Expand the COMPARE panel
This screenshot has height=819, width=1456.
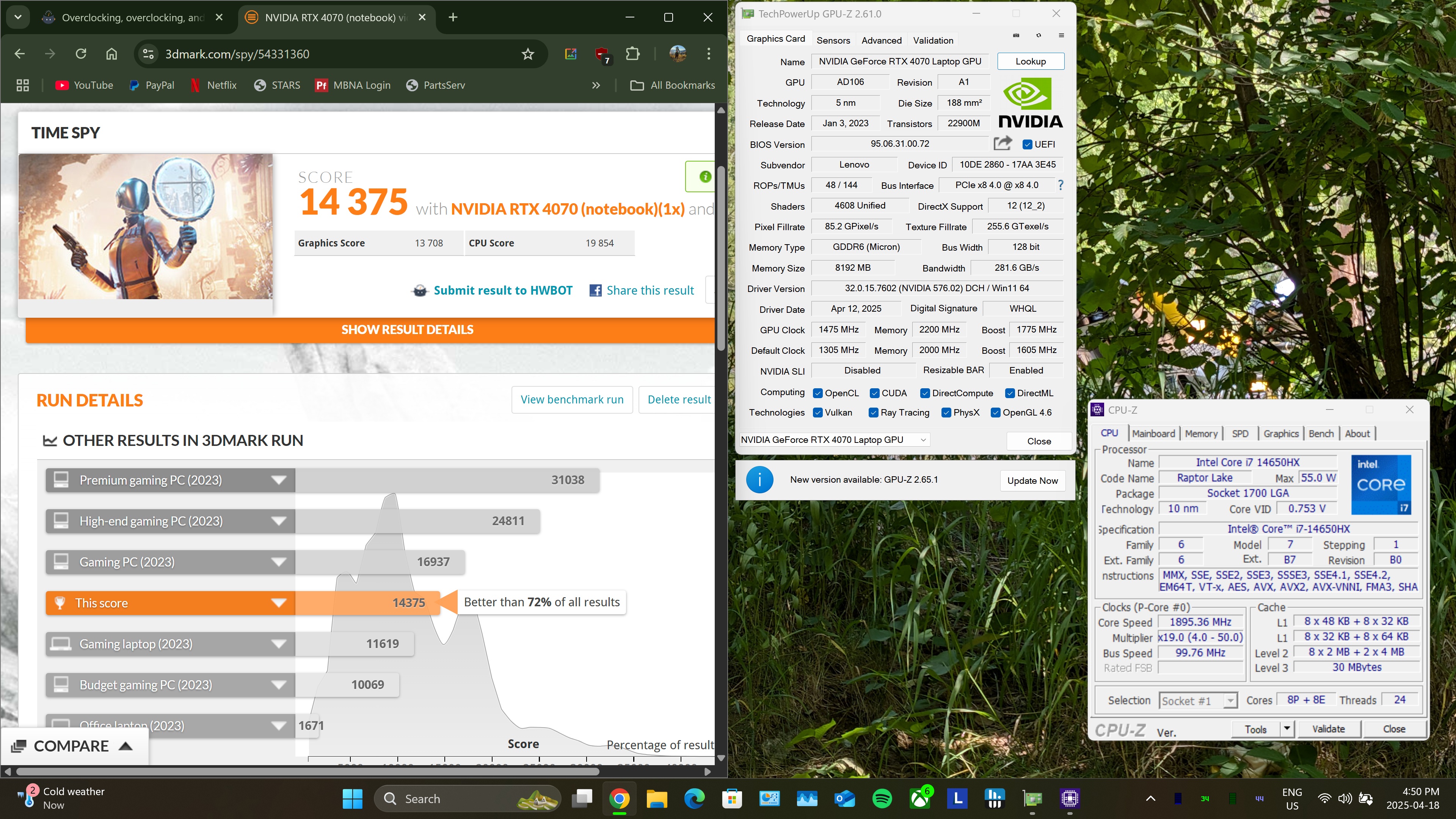click(x=75, y=746)
